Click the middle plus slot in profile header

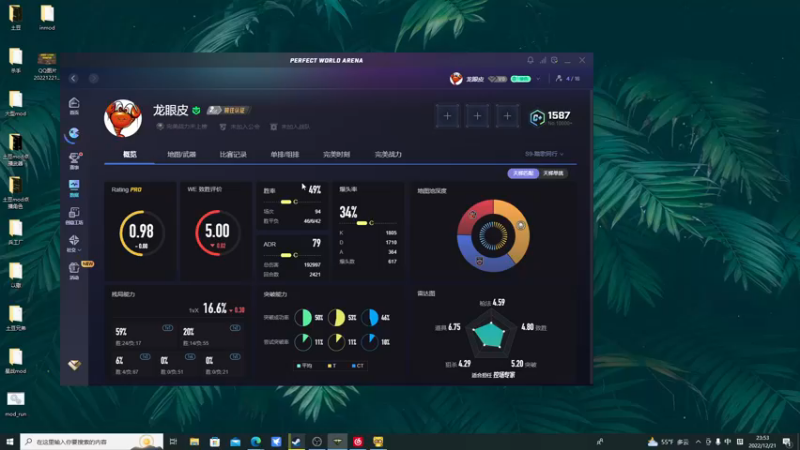pyautogui.click(x=478, y=116)
